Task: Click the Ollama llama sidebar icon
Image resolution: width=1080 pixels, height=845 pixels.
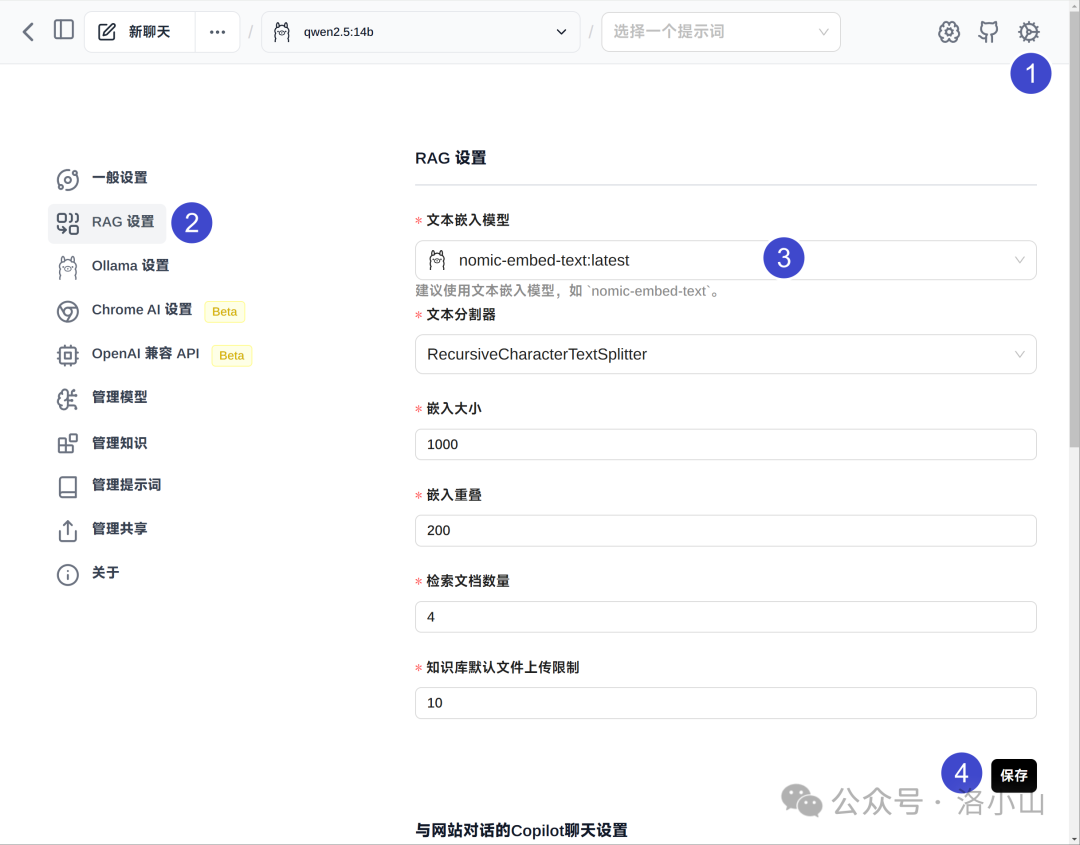Action: (68, 267)
